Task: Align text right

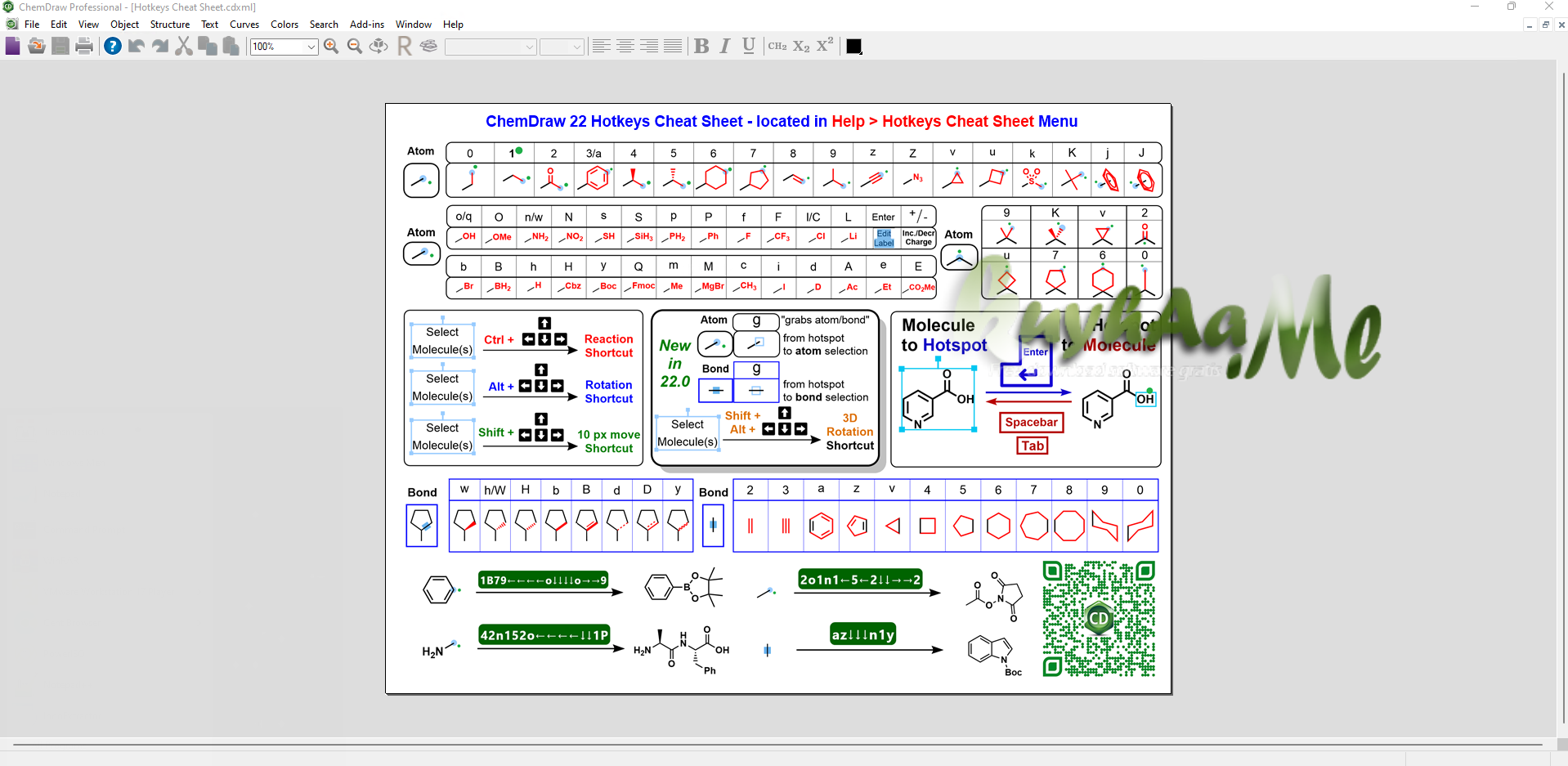Action: [x=648, y=46]
